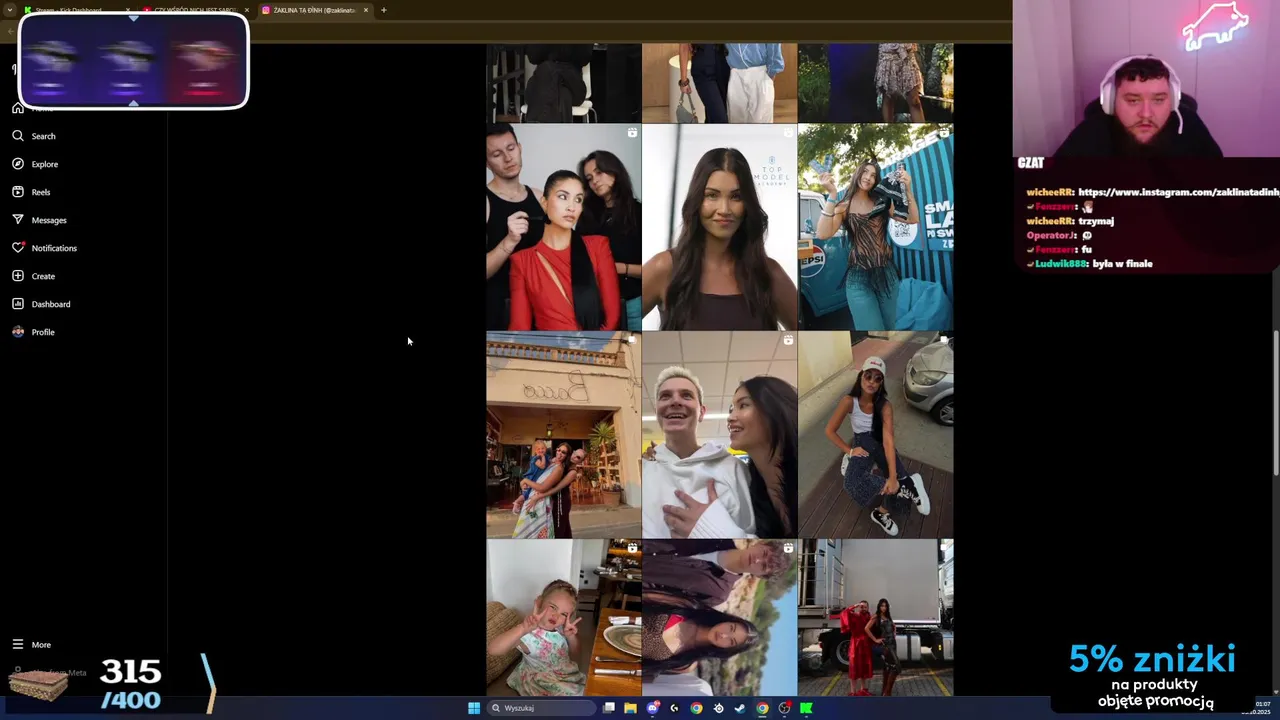1280x720 pixels.
Task: Open Discord from the taskbar
Action: (653, 708)
